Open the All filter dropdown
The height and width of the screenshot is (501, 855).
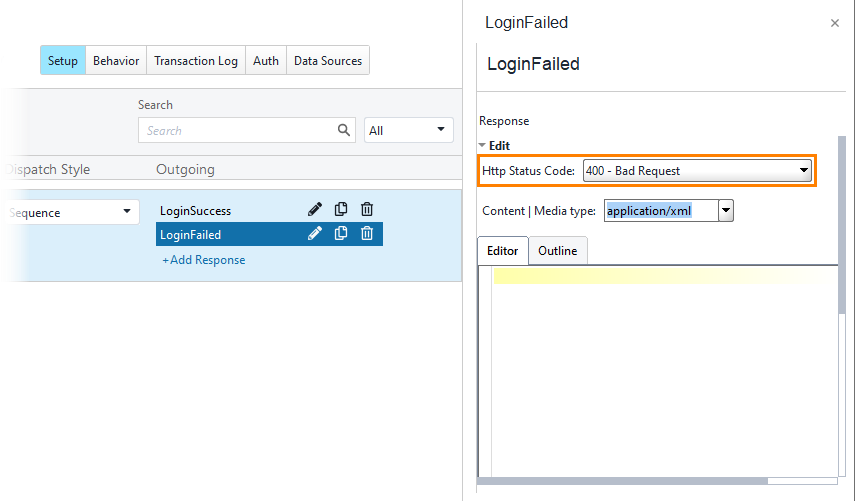coord(408,130)
